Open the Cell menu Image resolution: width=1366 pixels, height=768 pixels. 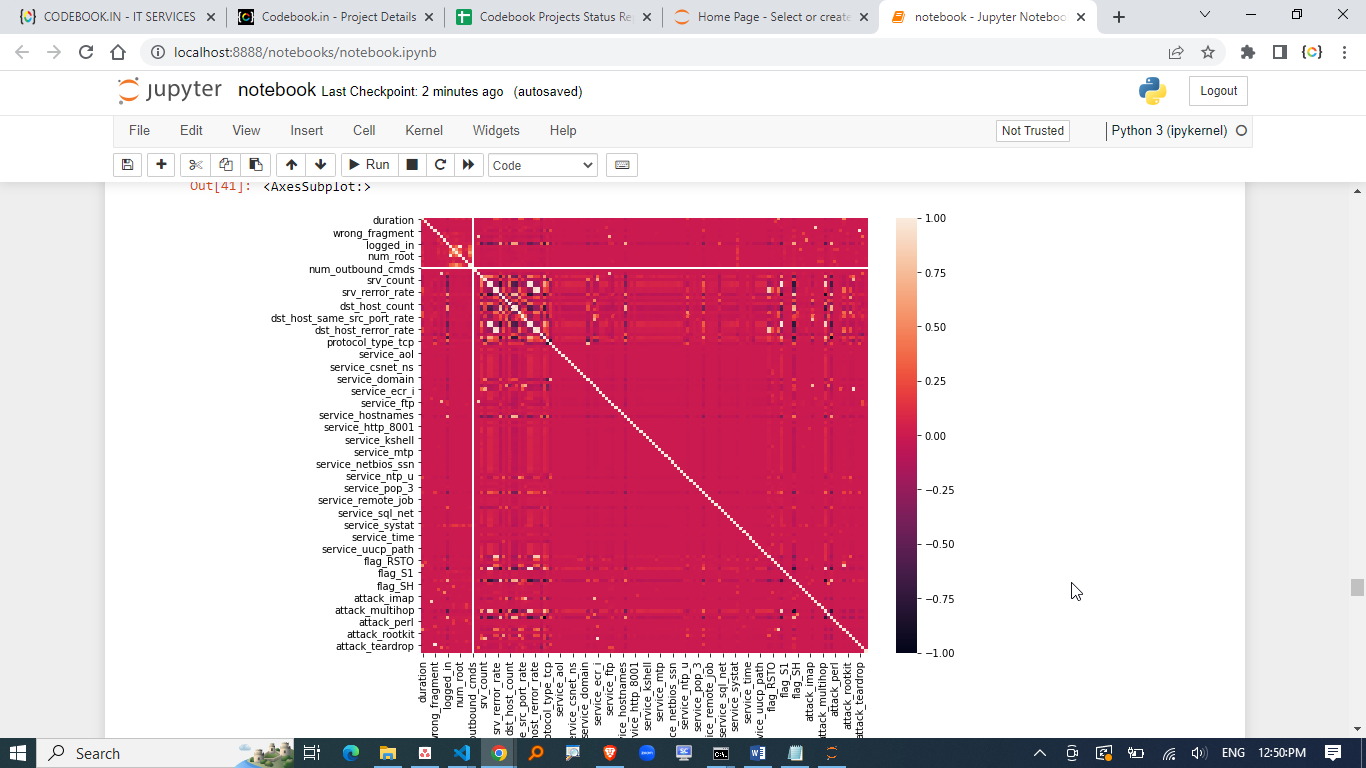point(364,130)
